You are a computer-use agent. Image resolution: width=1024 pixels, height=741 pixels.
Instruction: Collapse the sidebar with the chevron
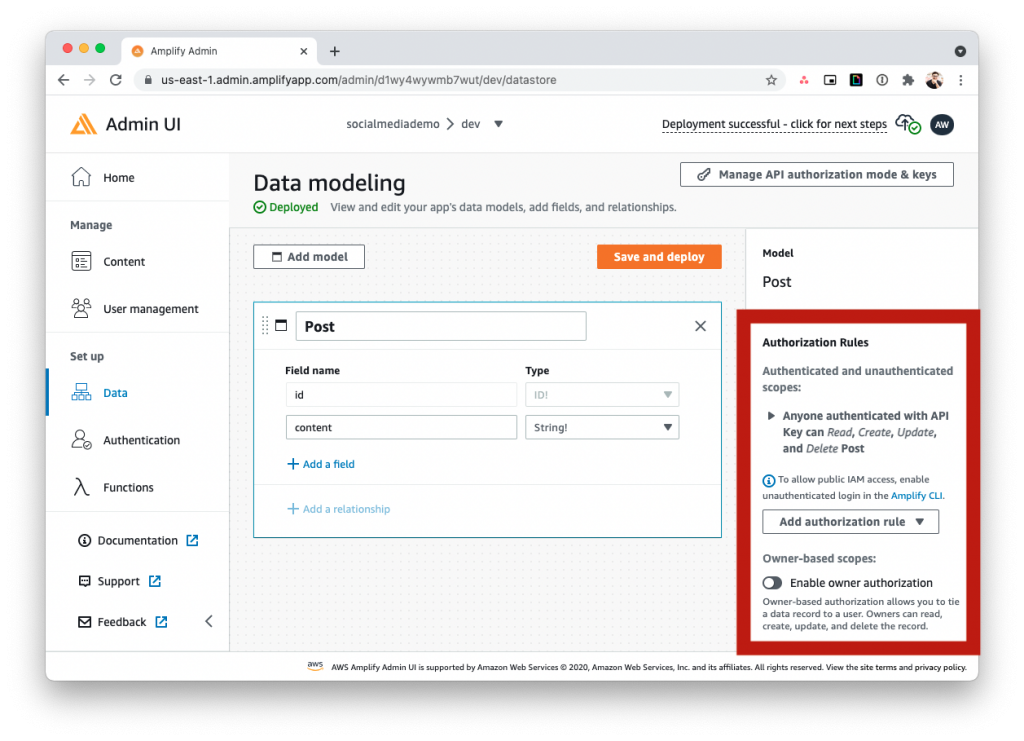[x=208, y=620]
